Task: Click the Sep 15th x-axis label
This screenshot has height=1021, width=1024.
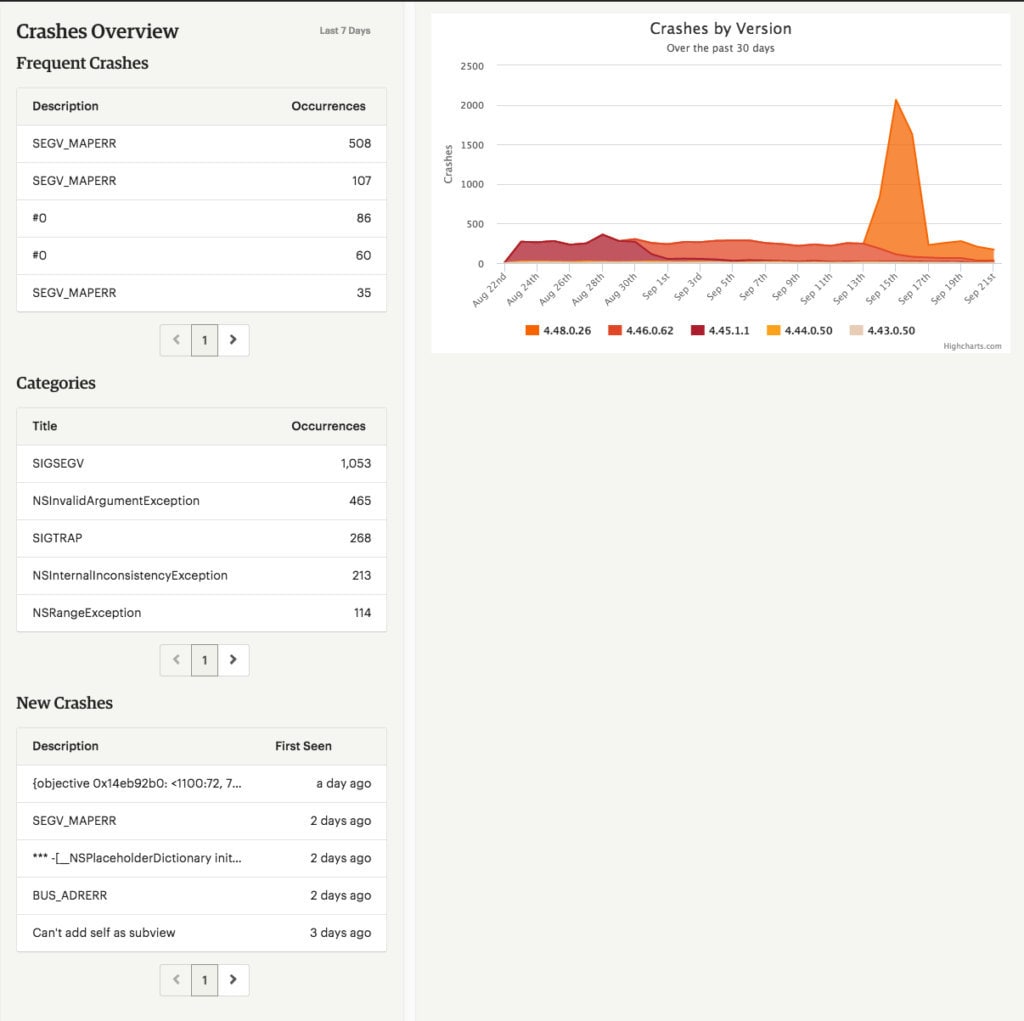Action: [x=882, y=288]
